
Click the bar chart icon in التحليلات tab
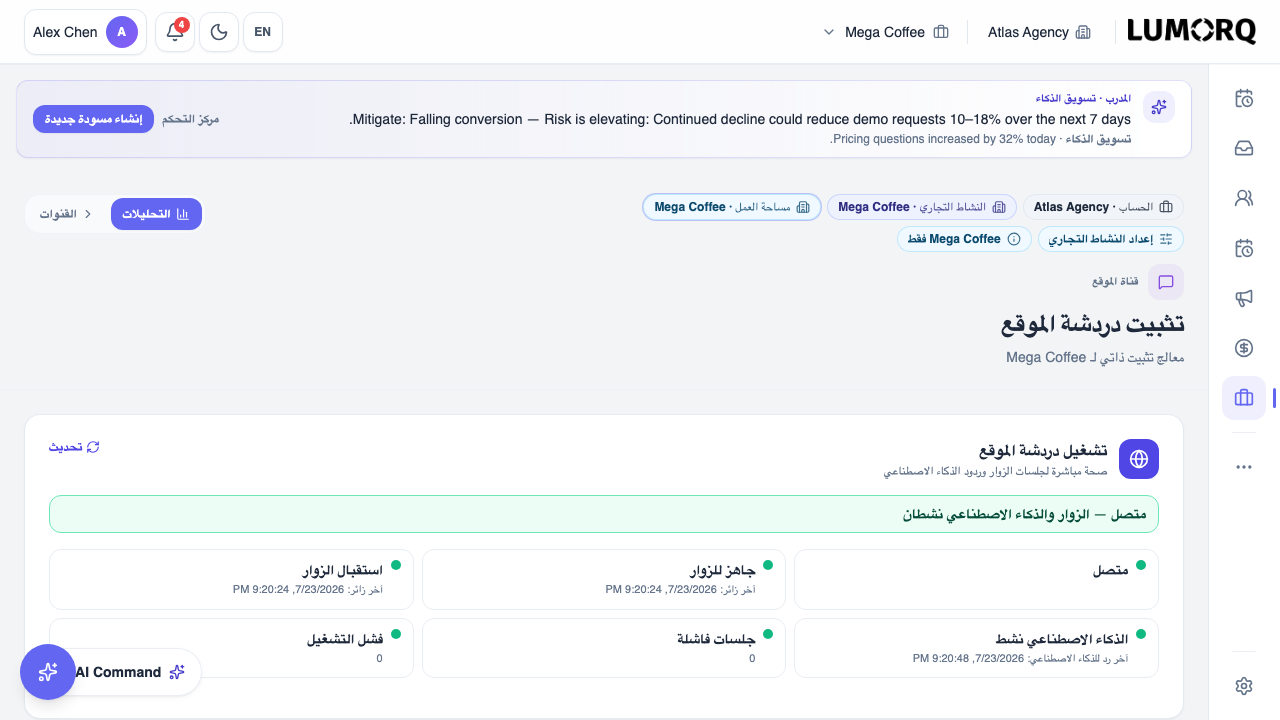click(182, 214)
